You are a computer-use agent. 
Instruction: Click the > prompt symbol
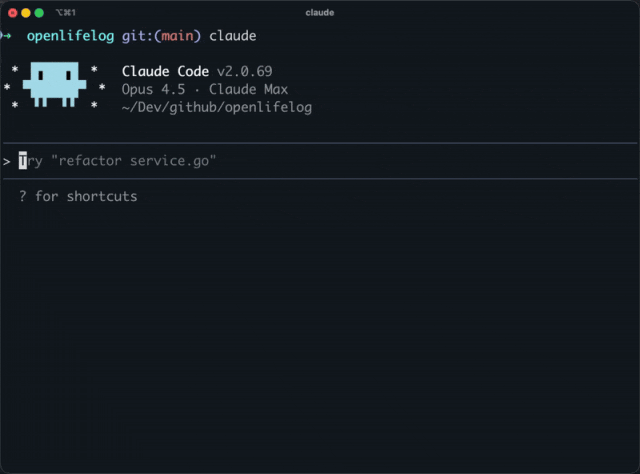7,161
